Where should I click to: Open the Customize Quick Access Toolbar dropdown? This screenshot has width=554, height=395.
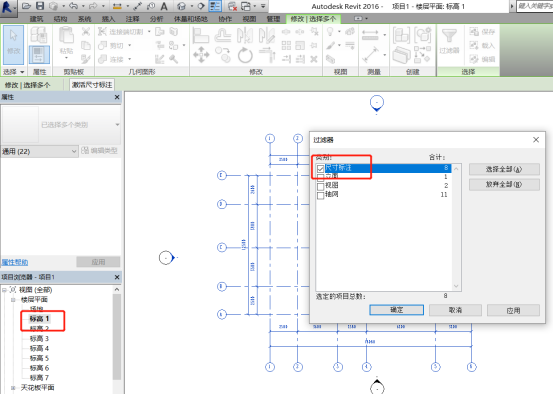coord(263,6)
